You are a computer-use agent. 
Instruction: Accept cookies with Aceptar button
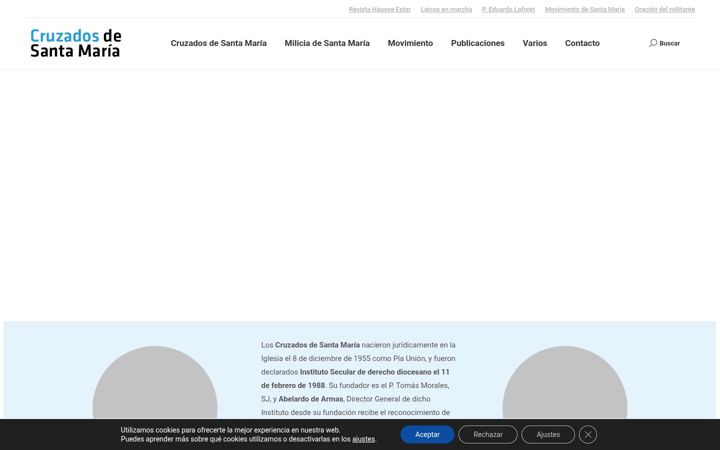click(x=427, y=434)
